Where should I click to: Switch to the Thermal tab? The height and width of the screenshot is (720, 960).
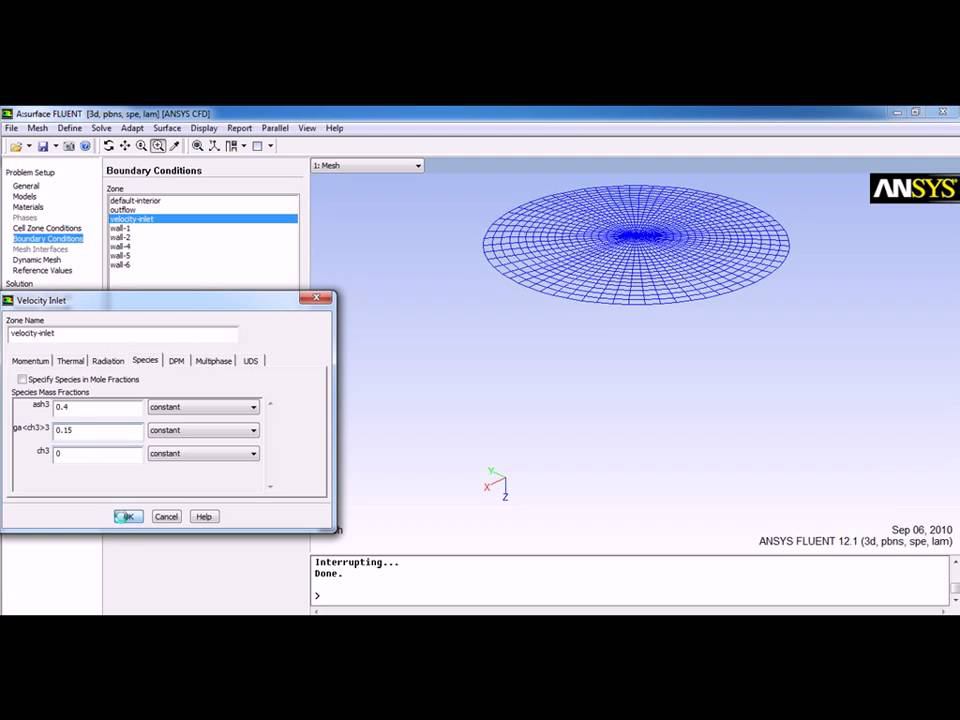tap(70, 361)
